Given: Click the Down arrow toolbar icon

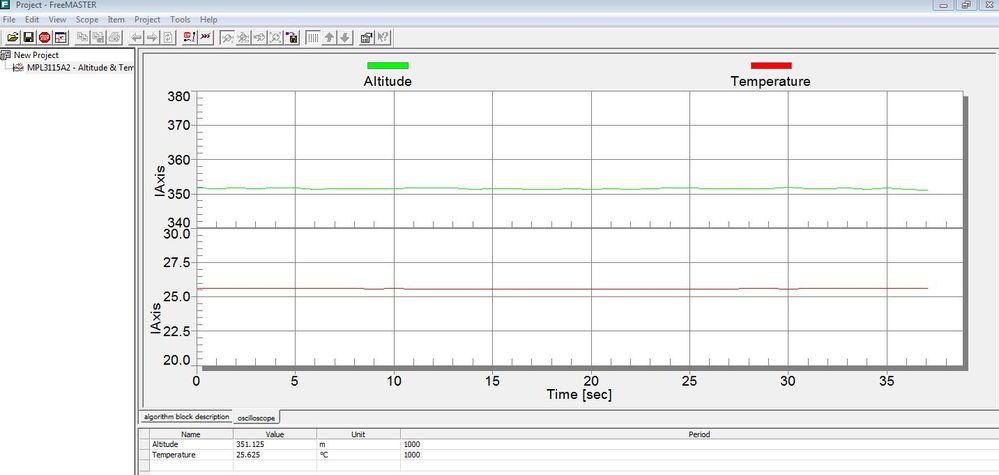Looking at the screenshot, I should pos(345,38).
